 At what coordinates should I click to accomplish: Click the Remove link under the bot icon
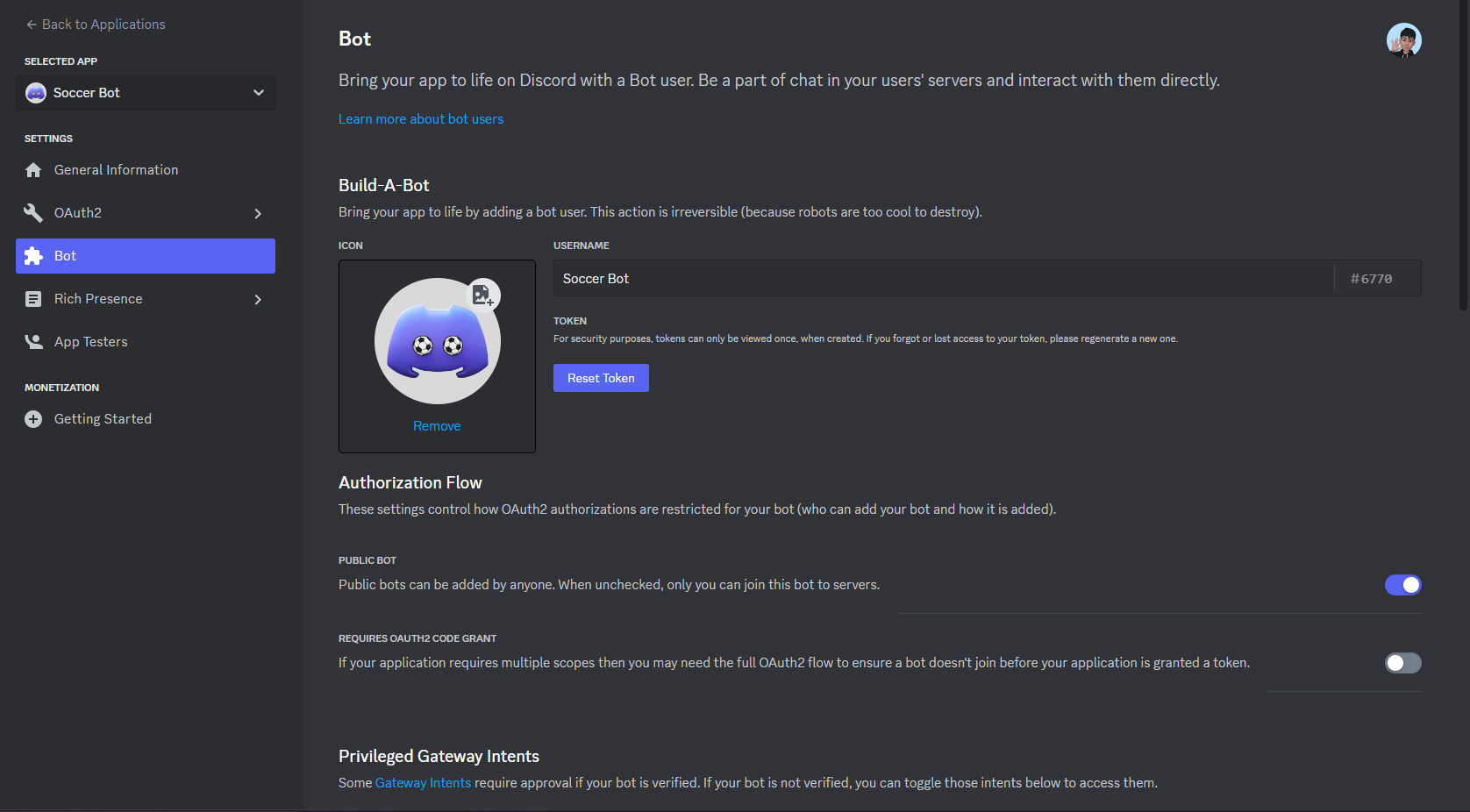pyautogui.click(x=437, y=426)
